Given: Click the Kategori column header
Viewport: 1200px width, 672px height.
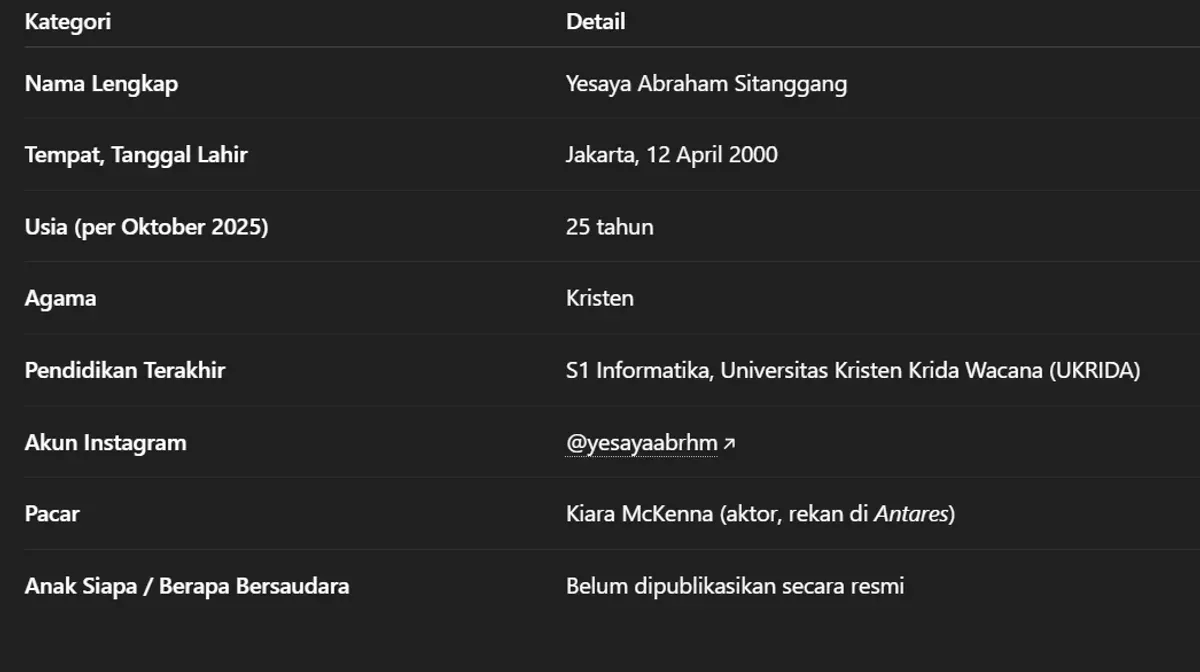Looking at the screenshot, I should point(68,22).
